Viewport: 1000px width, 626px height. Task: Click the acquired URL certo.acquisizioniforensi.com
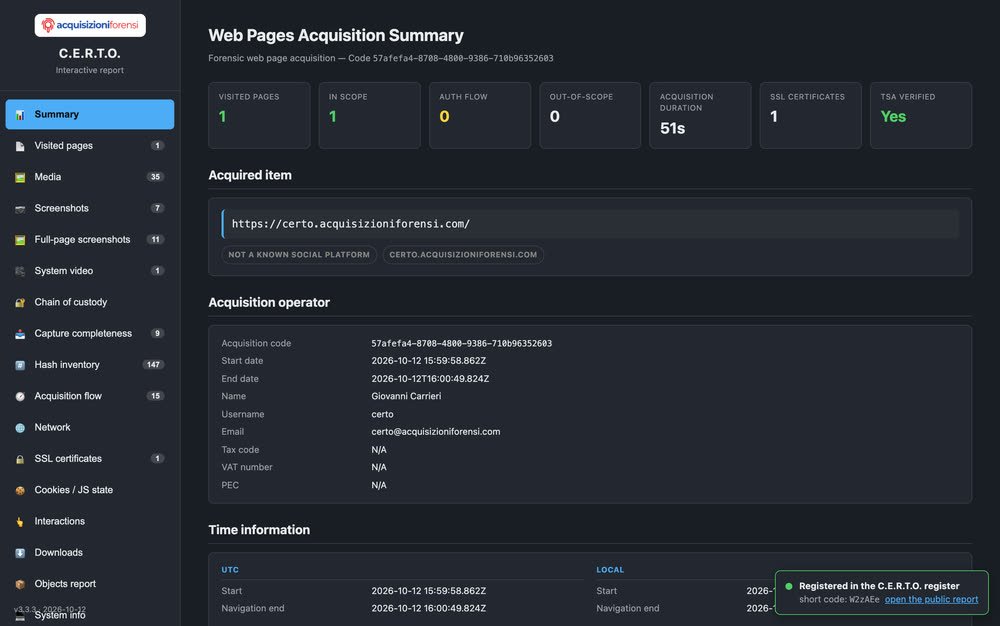(x=351, y=224)
